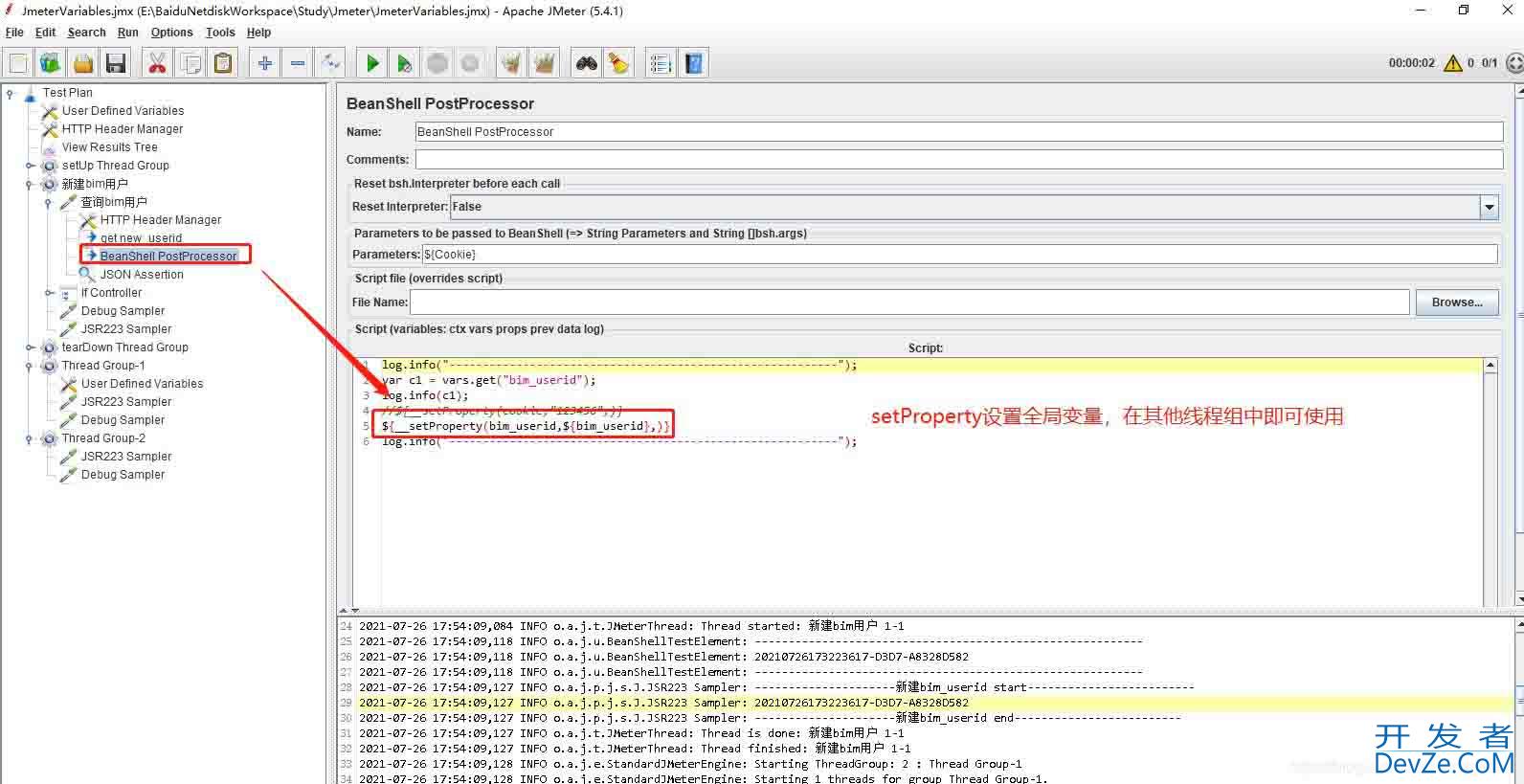Select JSON Assertion in the tree

click(142, 275)
